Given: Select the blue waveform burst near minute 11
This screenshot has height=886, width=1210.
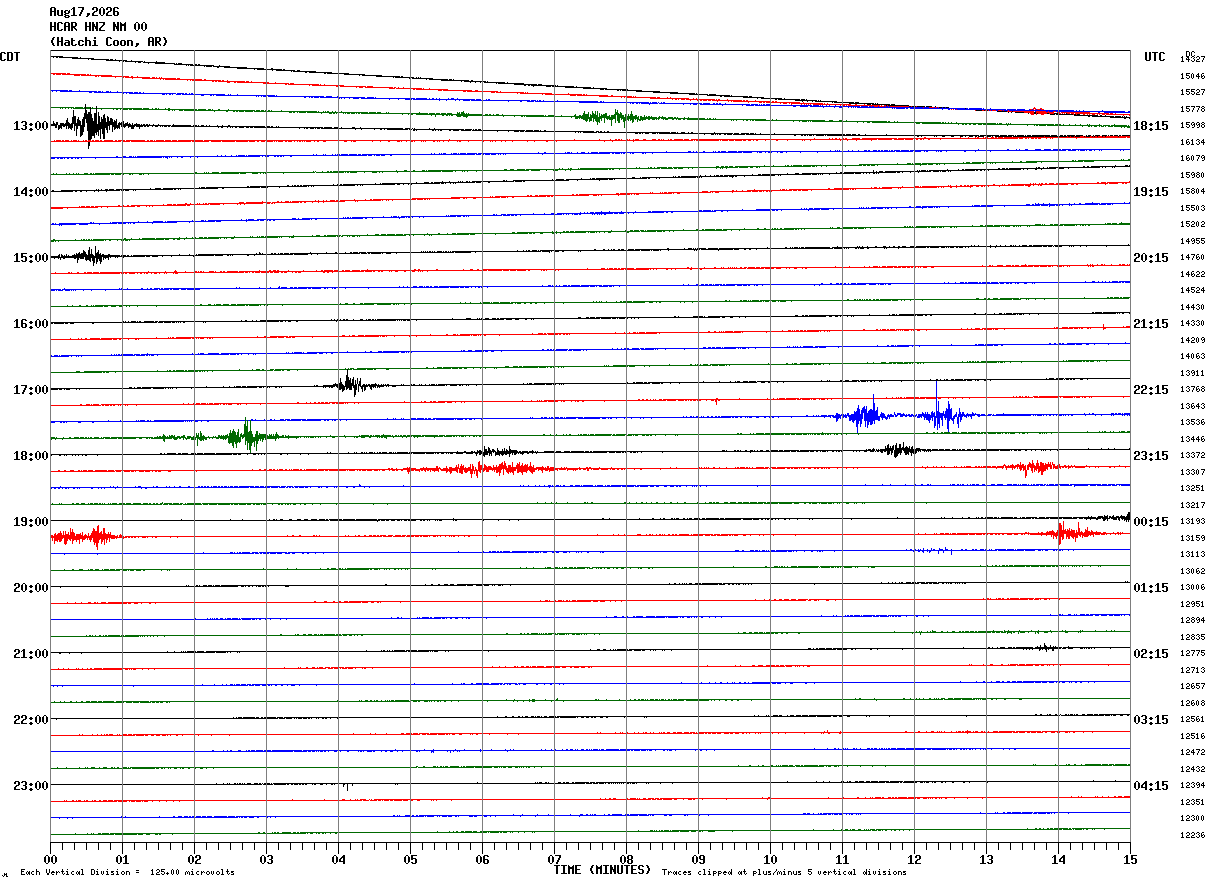Looking at the screenshot, I should tap(862, 415).
